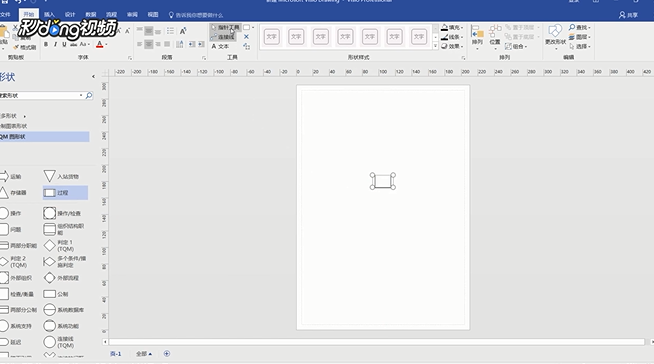The width and height of the screenshot is (654, 364).
Task: Select the 判定 1 (TQM) diamond shape
Action: click(x=60, y=246)
